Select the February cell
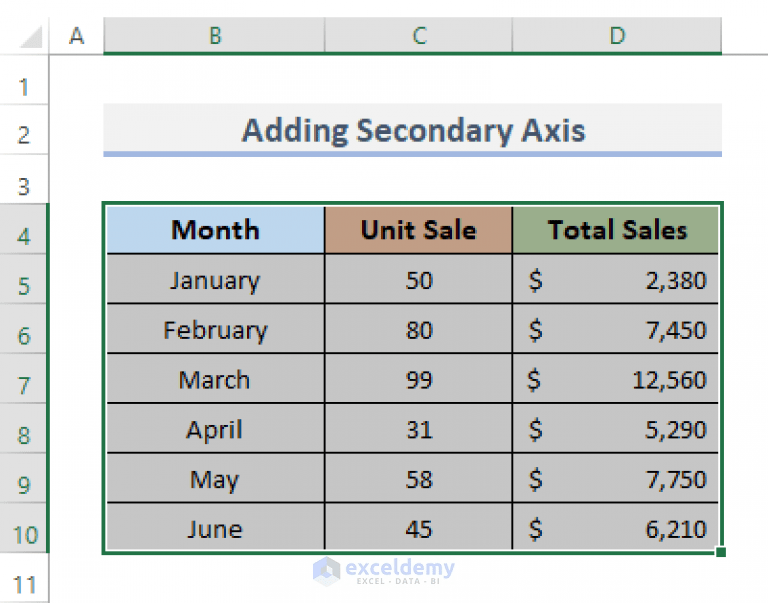This screenshot has width=768, height=603. [214, 330]
